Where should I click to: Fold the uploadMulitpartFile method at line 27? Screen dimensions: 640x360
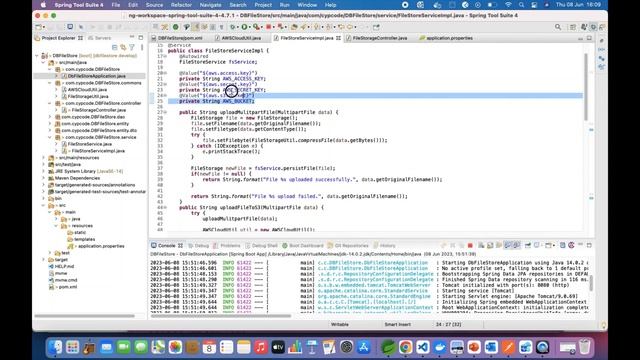165,112
